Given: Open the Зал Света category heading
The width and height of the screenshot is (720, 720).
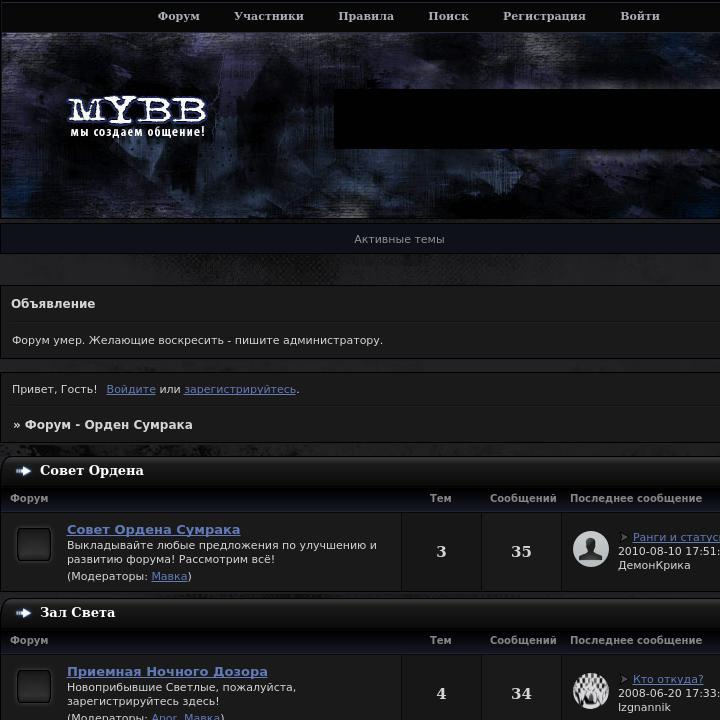Looking at the screenshot, I should point(78,613).
